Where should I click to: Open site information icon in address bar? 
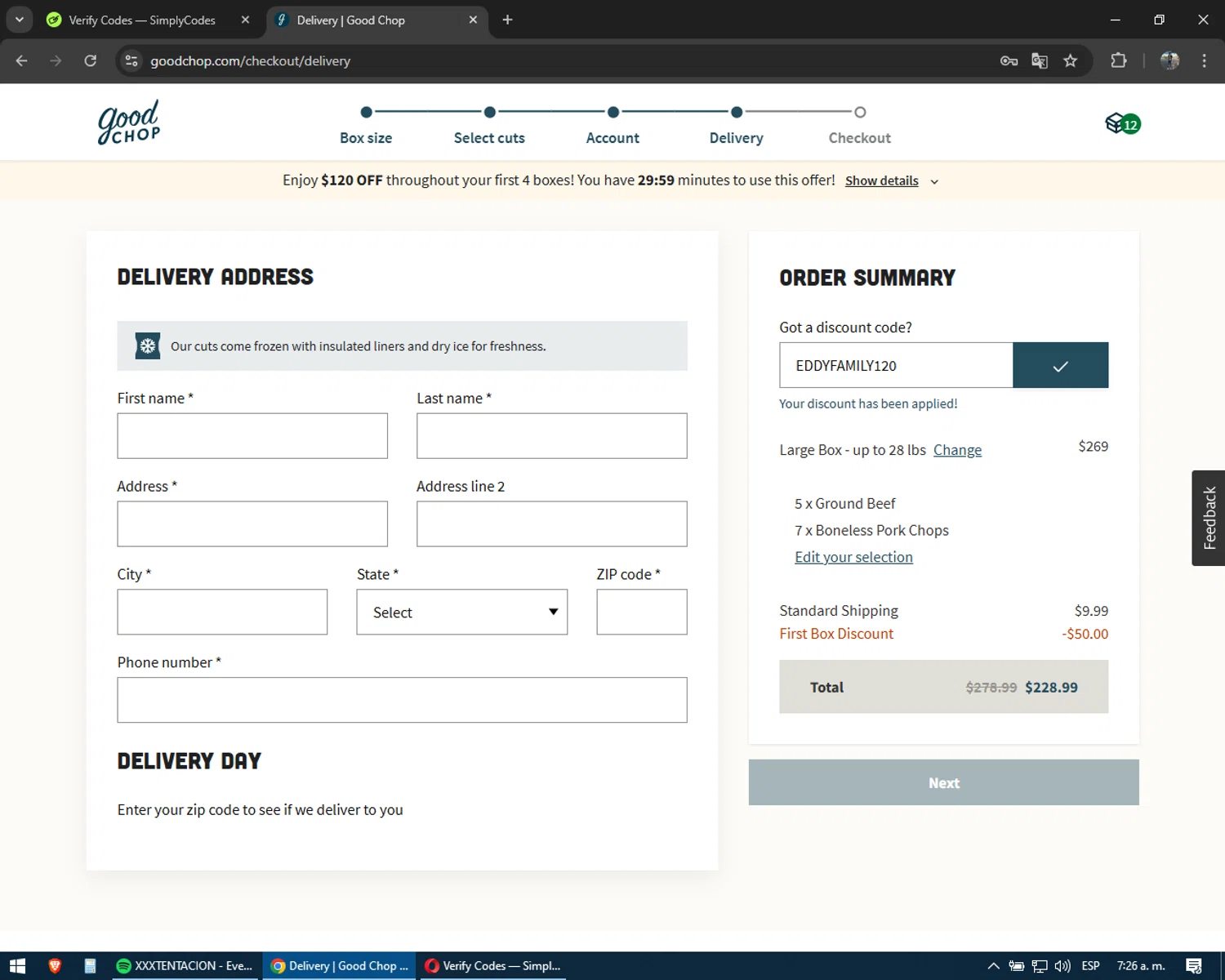click(x=131, y=60)
